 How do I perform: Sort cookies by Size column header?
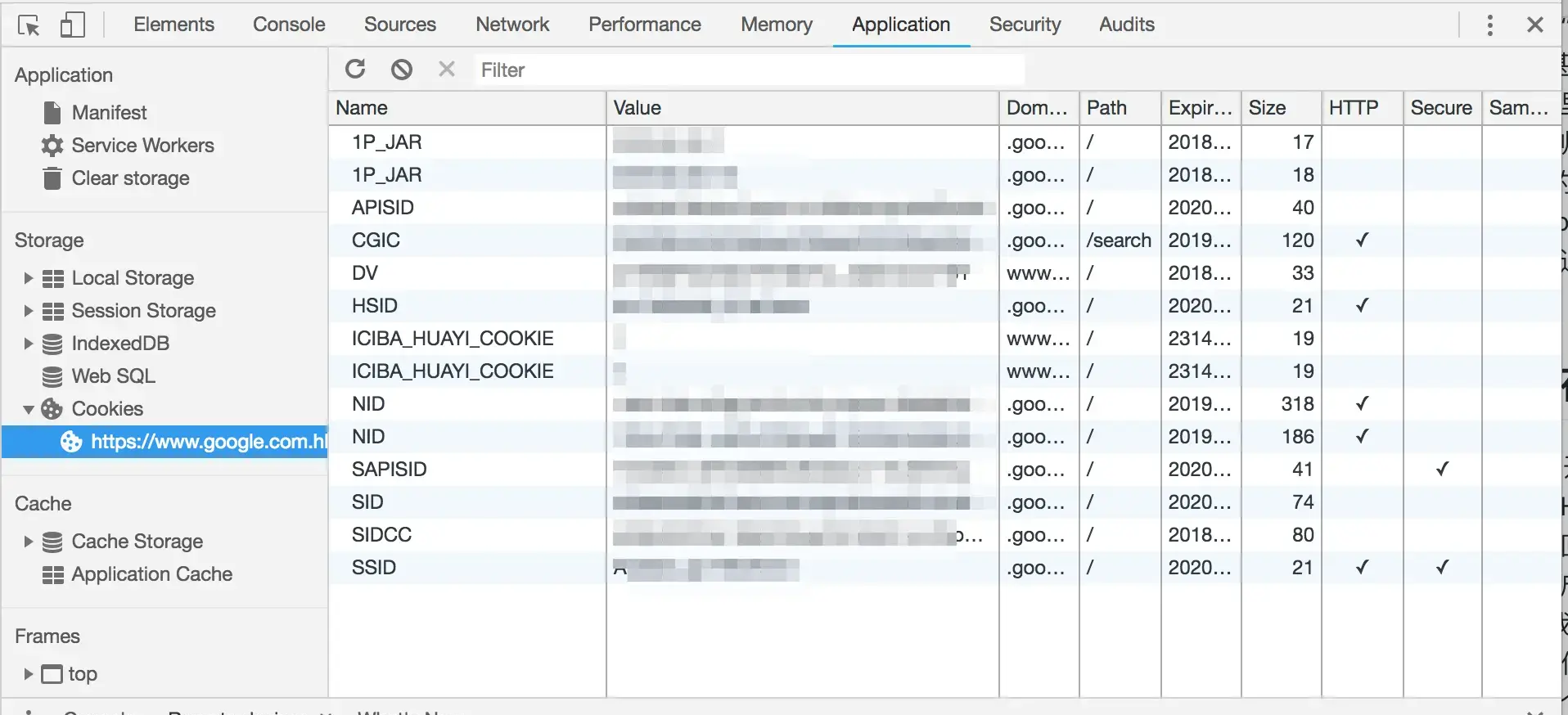coord(1279,108)
